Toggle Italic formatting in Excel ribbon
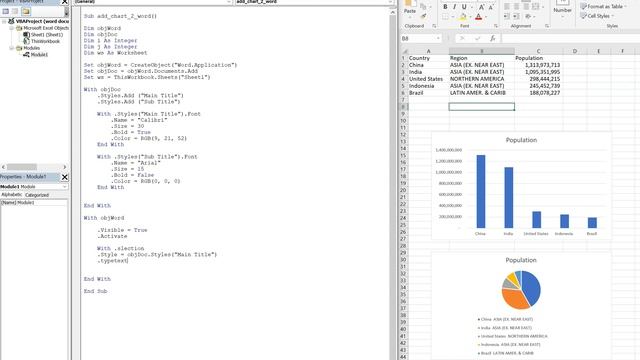The height and width of the screenshot is (360, 640). point(454,7)
